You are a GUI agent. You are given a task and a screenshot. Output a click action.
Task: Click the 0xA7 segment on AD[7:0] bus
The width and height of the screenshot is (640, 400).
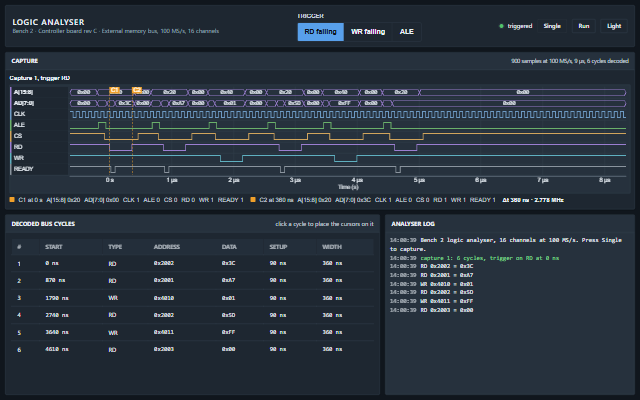point(178,103)
